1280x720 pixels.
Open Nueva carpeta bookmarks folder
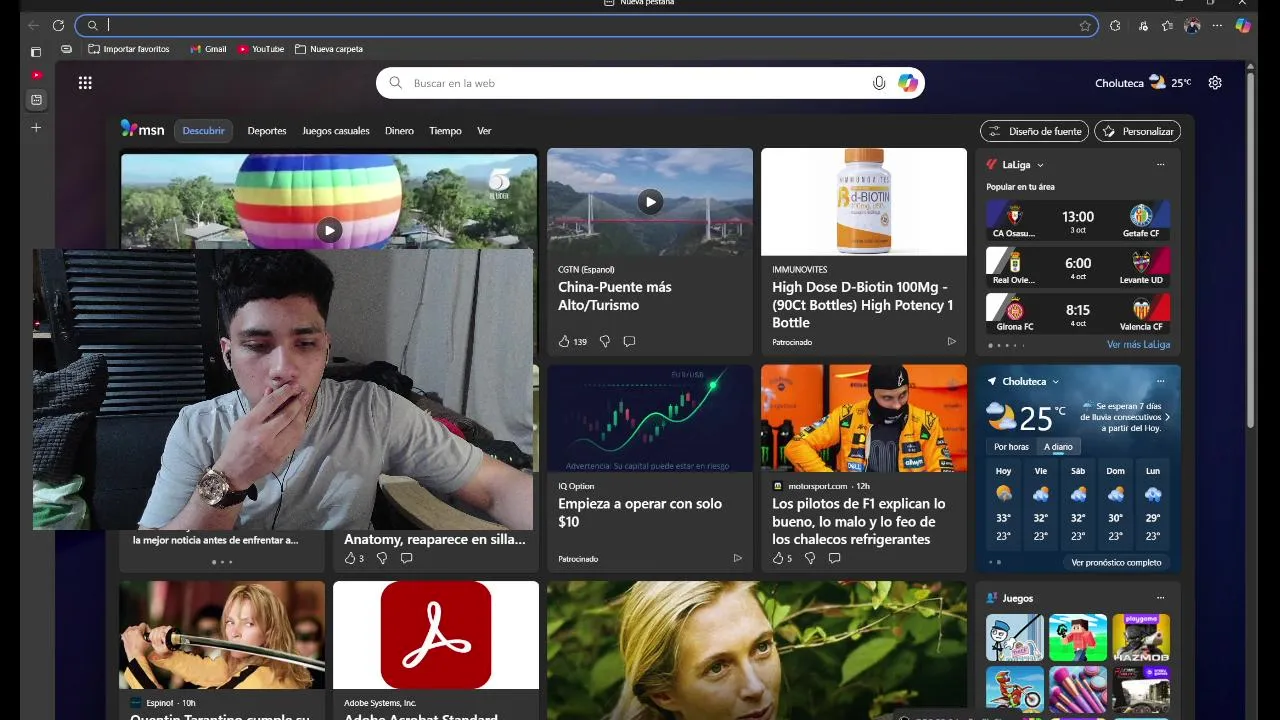[x=329, y=49]
